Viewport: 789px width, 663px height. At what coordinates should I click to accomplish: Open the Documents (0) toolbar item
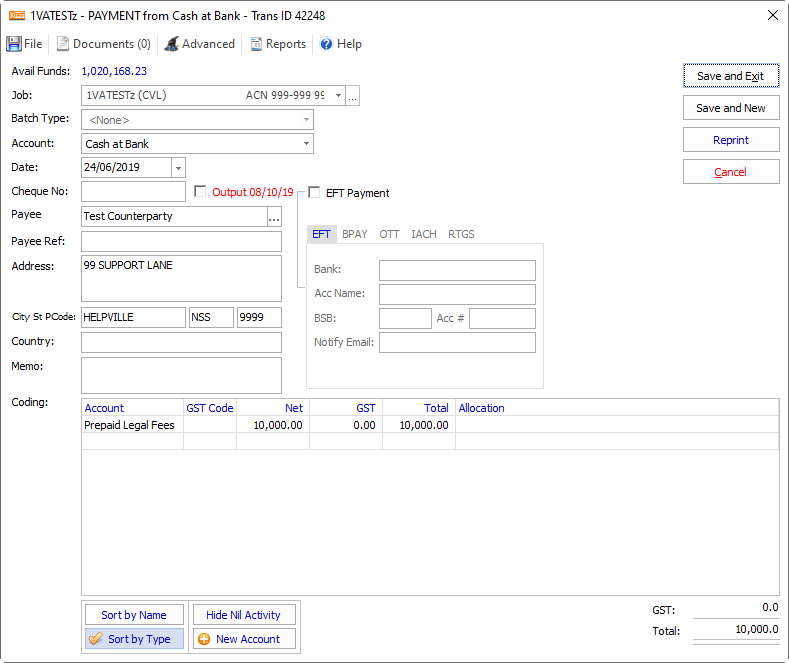click(x=103, y=44)
